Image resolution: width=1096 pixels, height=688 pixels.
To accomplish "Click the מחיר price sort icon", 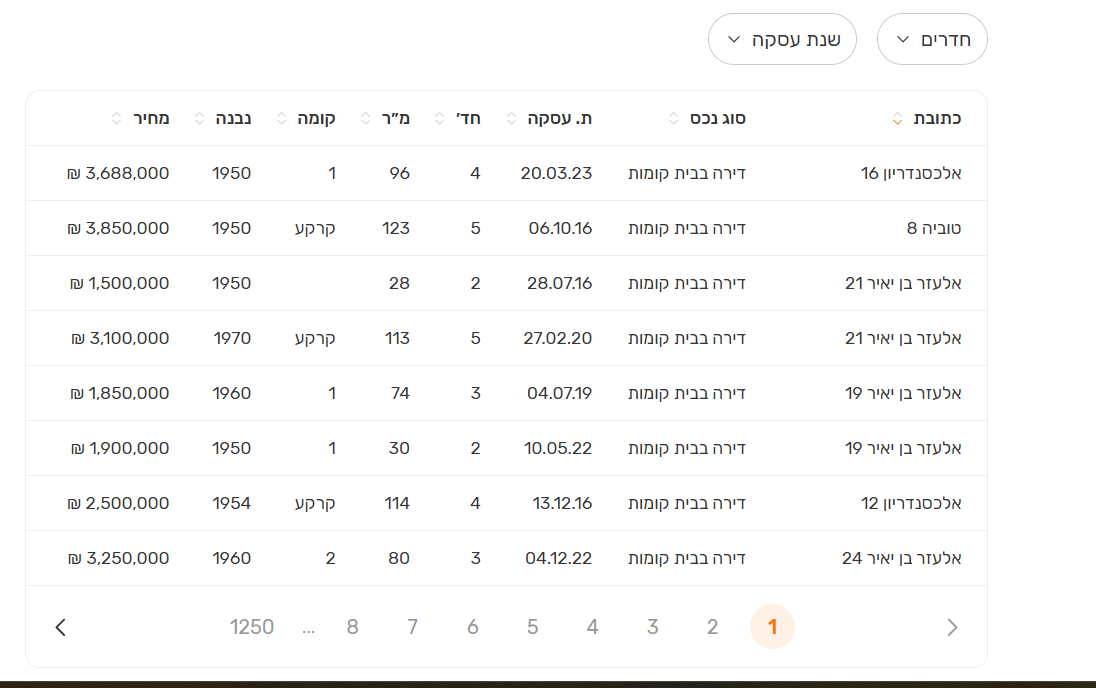I will click(115, 119).
